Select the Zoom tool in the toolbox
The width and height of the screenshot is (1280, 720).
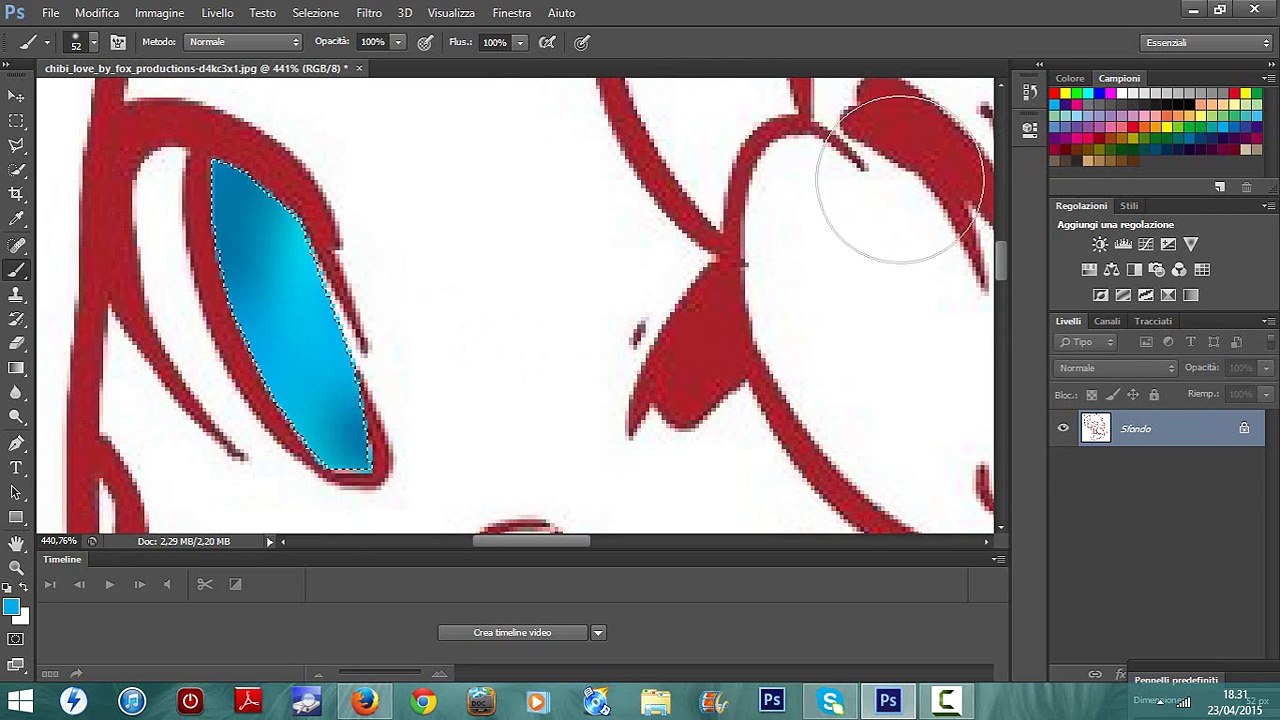click(16, 568)
